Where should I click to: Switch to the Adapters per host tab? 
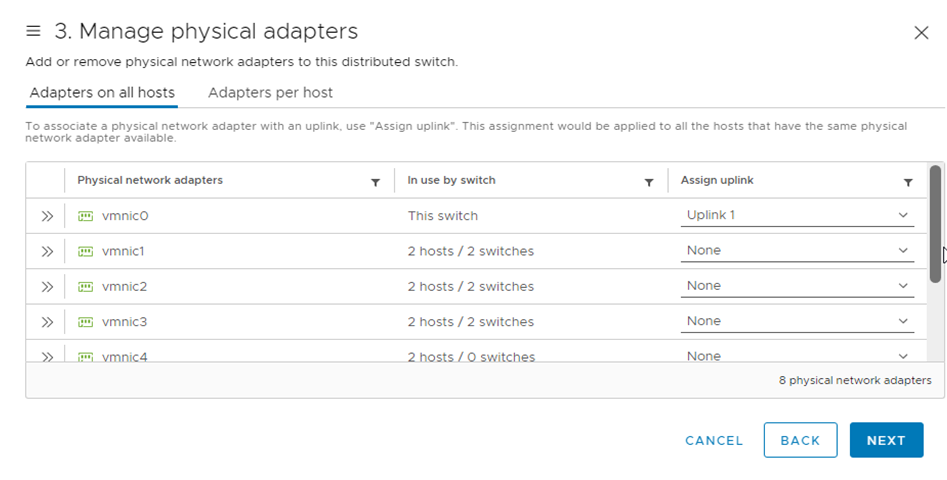[270, 93]
